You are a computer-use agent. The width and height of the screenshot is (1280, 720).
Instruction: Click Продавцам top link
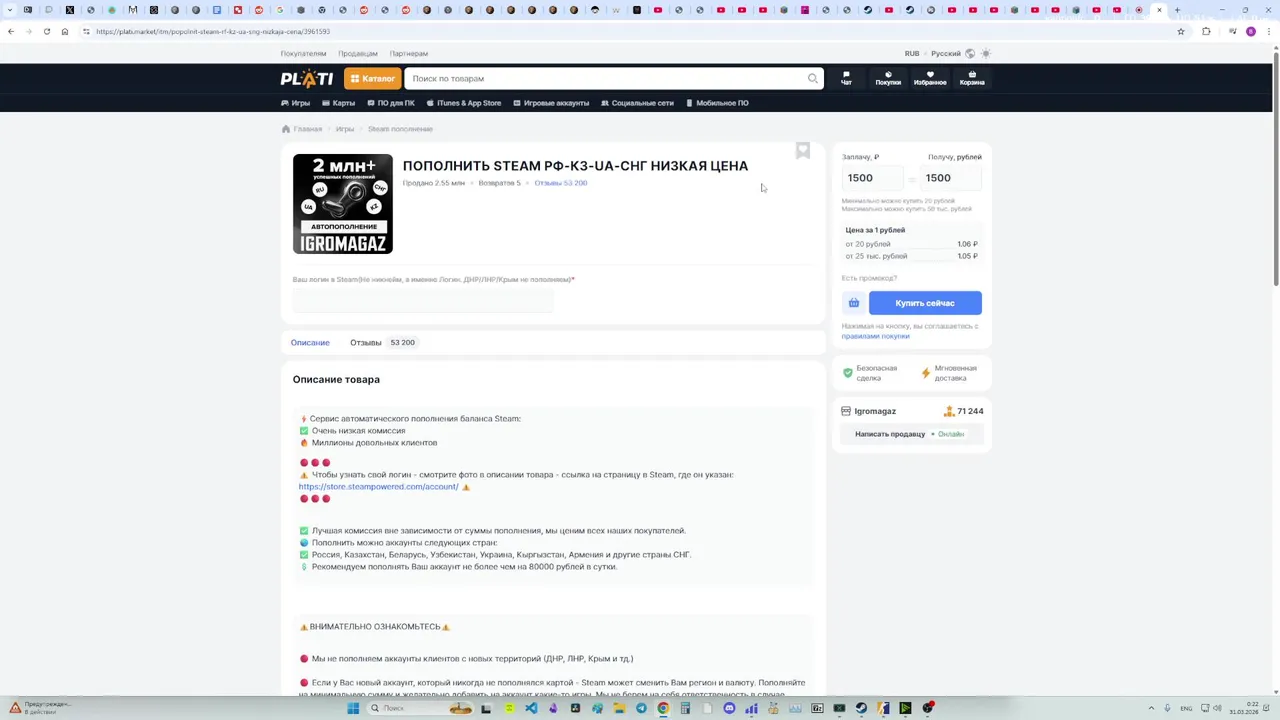pos(358,54)
